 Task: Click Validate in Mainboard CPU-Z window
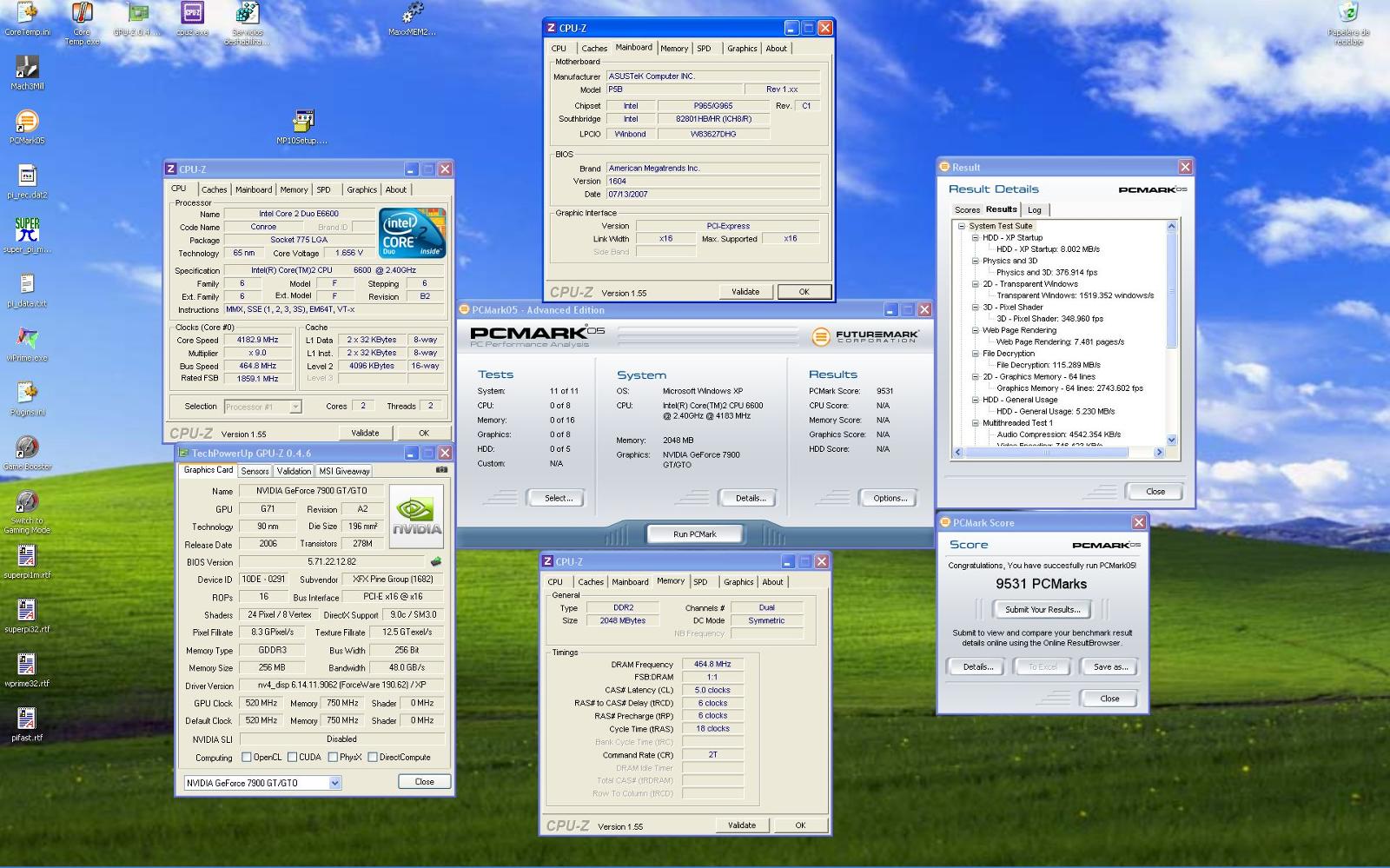click(745, 292)
